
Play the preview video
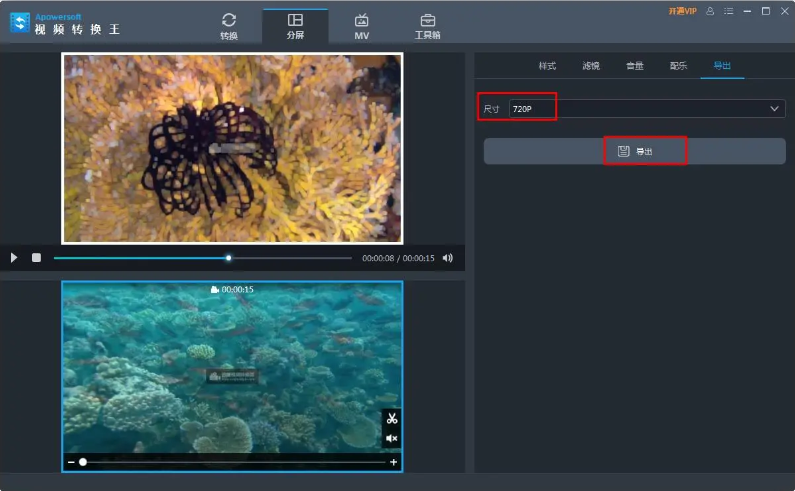14,257
